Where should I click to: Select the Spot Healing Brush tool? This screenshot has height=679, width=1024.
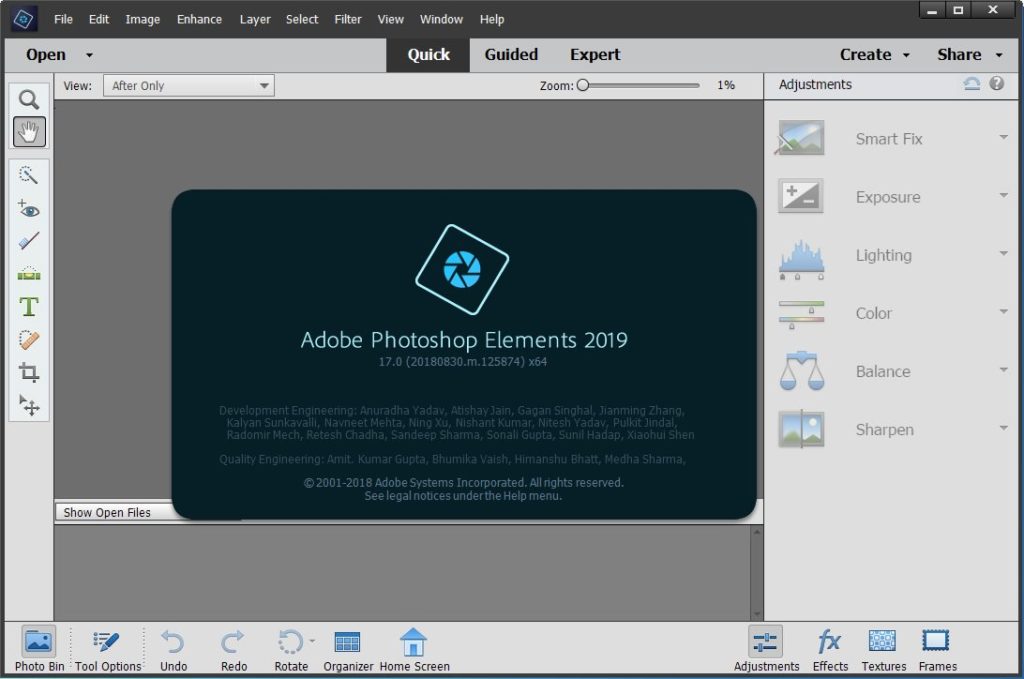click(x=28, y=339)
